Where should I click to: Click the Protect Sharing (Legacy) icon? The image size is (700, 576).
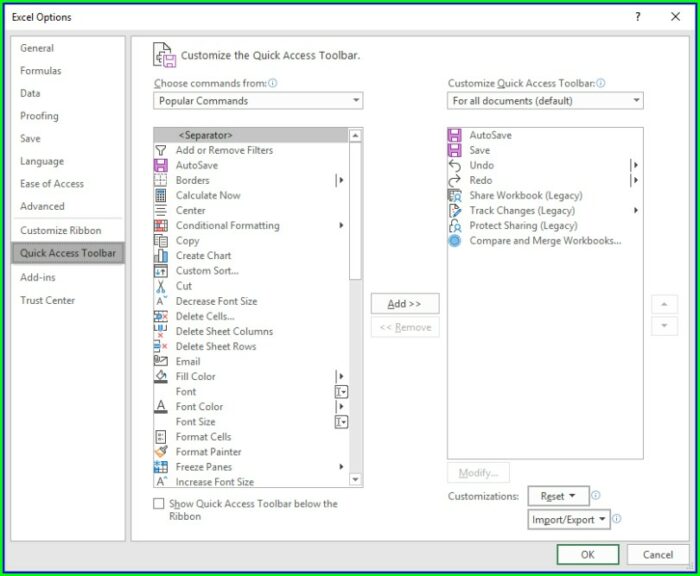point(454,225)
